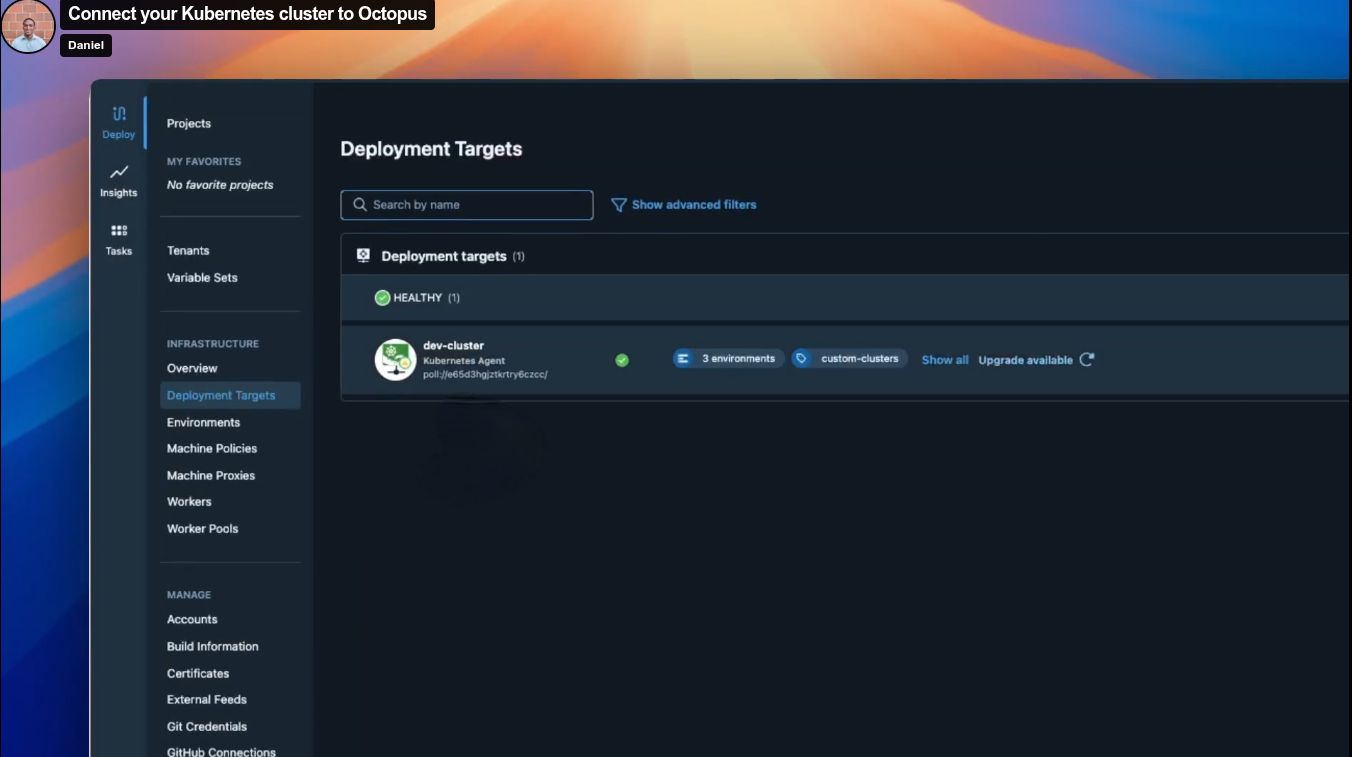Image resolution: width=1352 pixels, height=757 pixels.
Task: Click the 'MY FAVORITES' section label
Action: coord(204,162)
